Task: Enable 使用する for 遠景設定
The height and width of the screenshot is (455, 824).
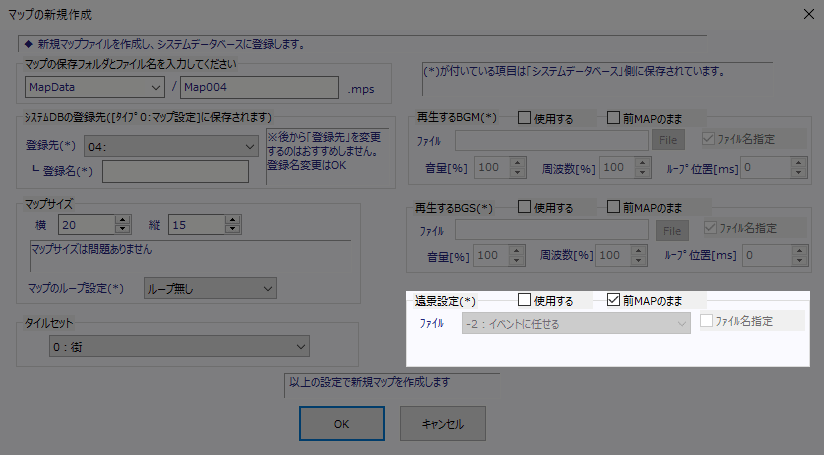Action: tap(524, 300)
